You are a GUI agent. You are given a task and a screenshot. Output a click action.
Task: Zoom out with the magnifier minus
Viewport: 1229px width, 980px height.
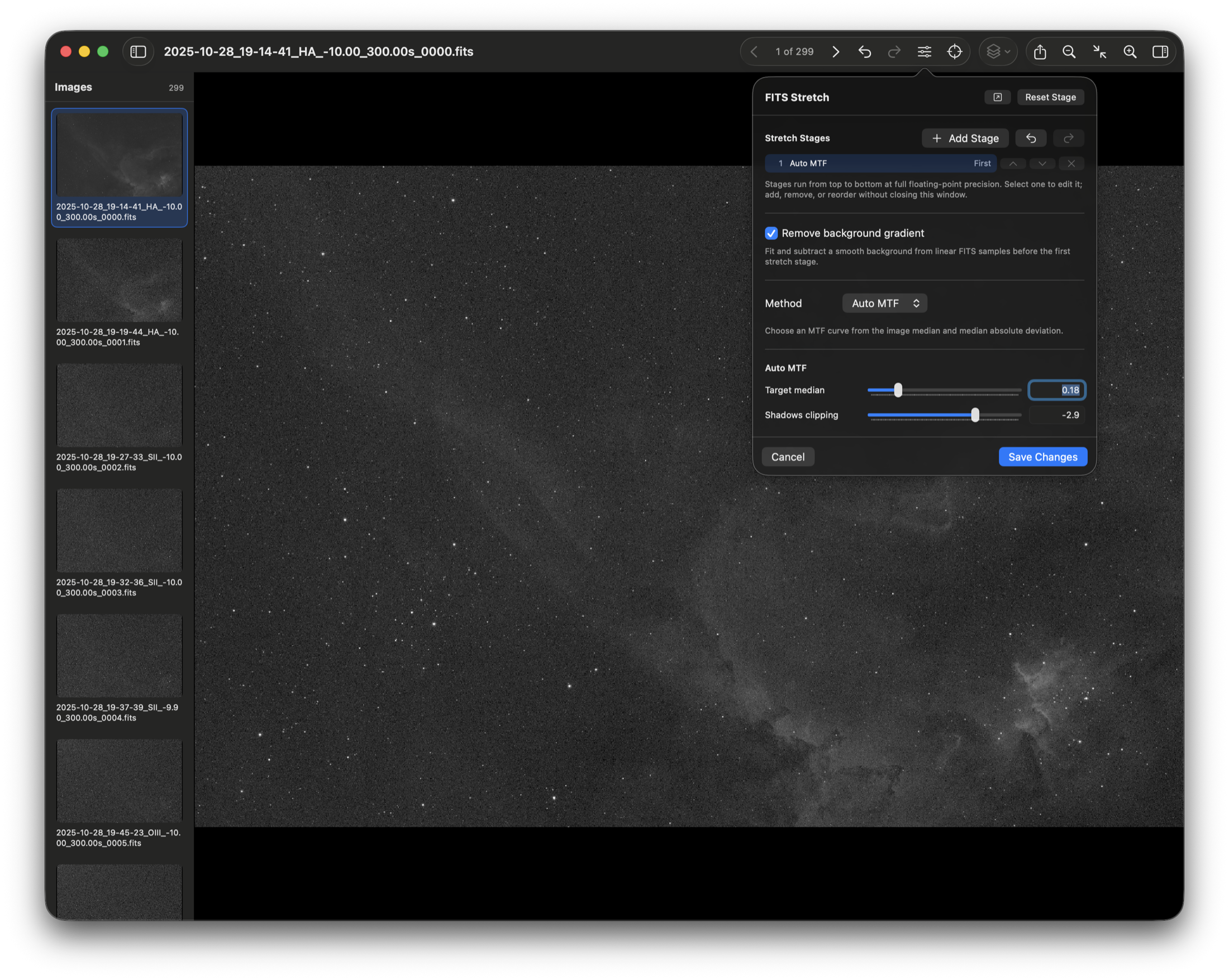click(x=1069, y=52)
